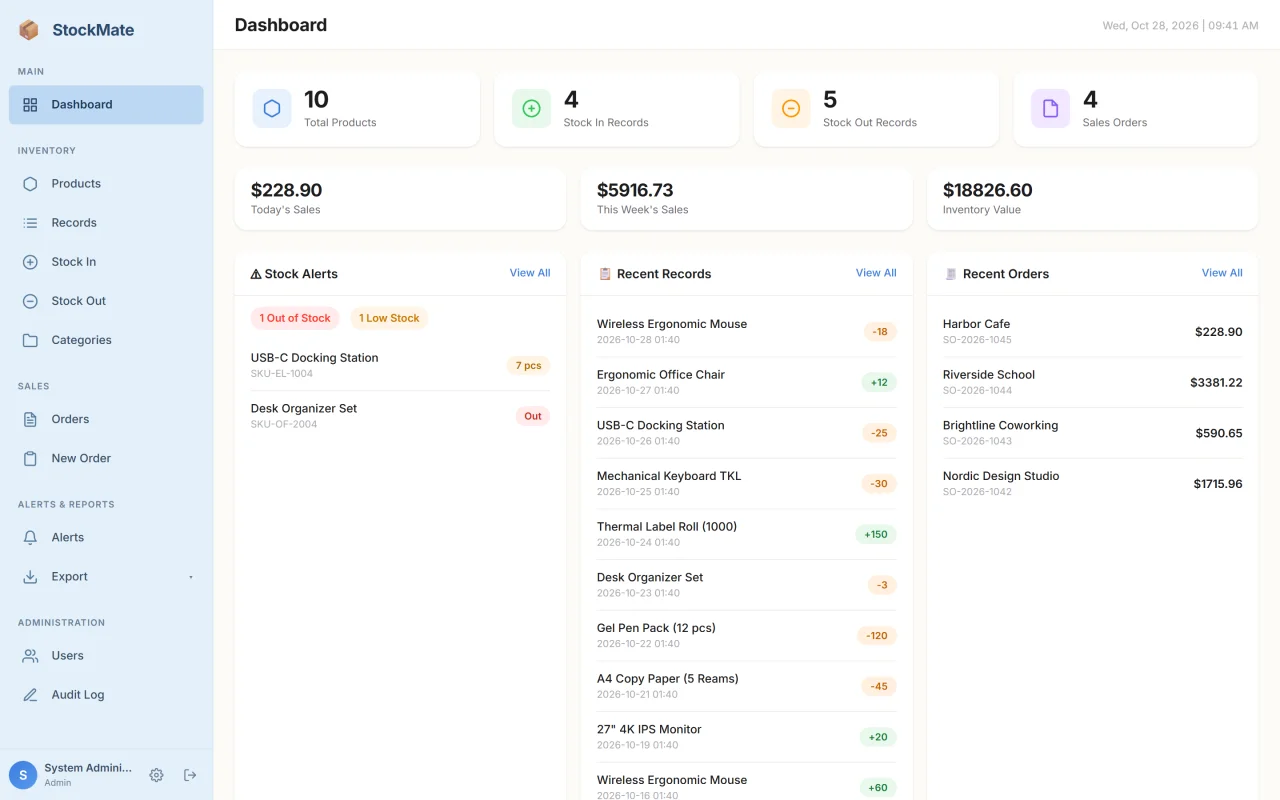Expand the Export menu arrow
Screen dimensions: 1280x800
pos(190,577)
